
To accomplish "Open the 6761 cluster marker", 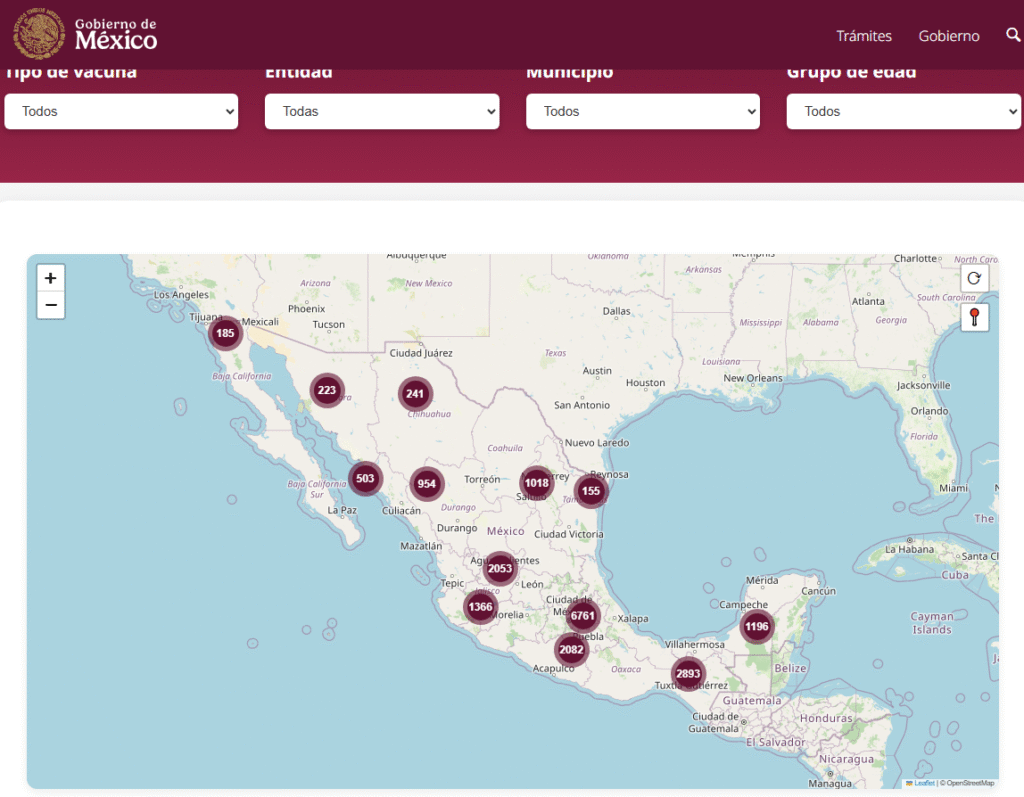I will (x=582, y=616).
